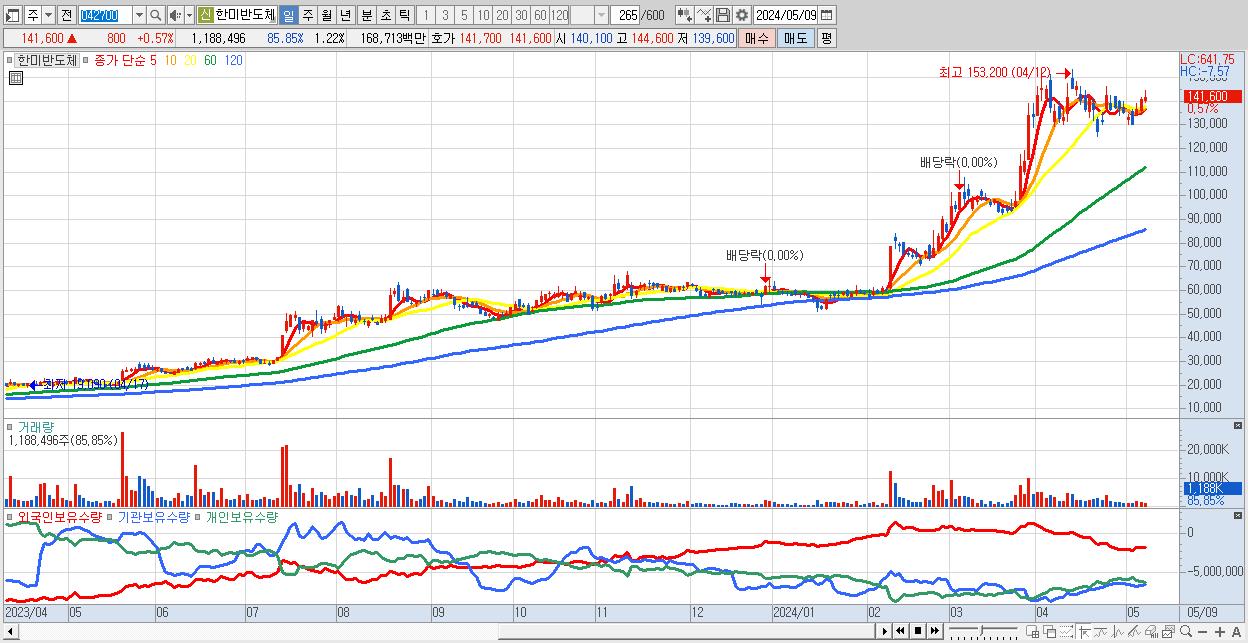The height and width of the screenshot is (643, 1248).
Task: Open the stock code history dropdown arrow
Action: point(139,15)
